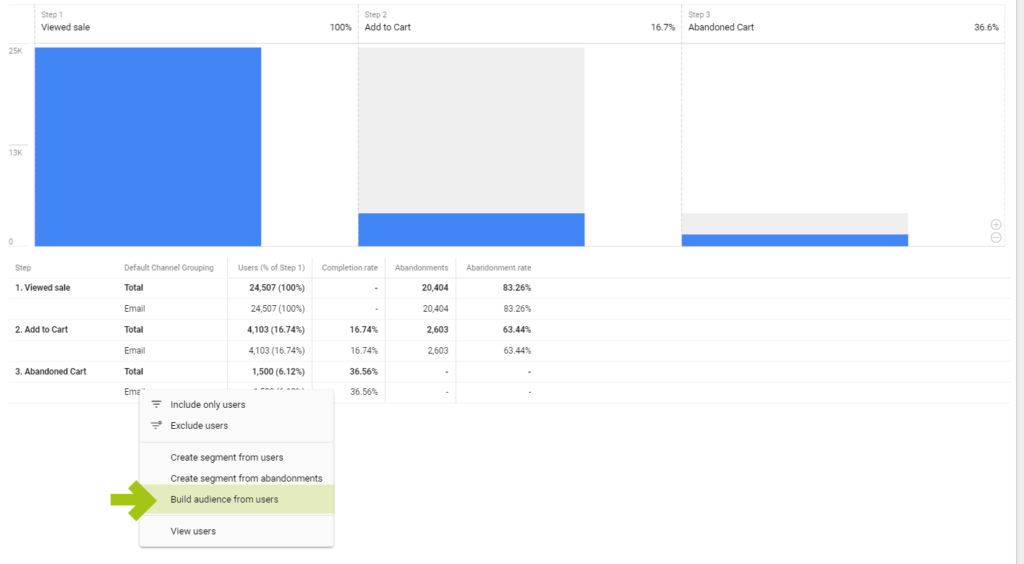Click the Abandonment rate column header
The width and height of the screenshot is (1024, 564).
[x=498, y=268]
